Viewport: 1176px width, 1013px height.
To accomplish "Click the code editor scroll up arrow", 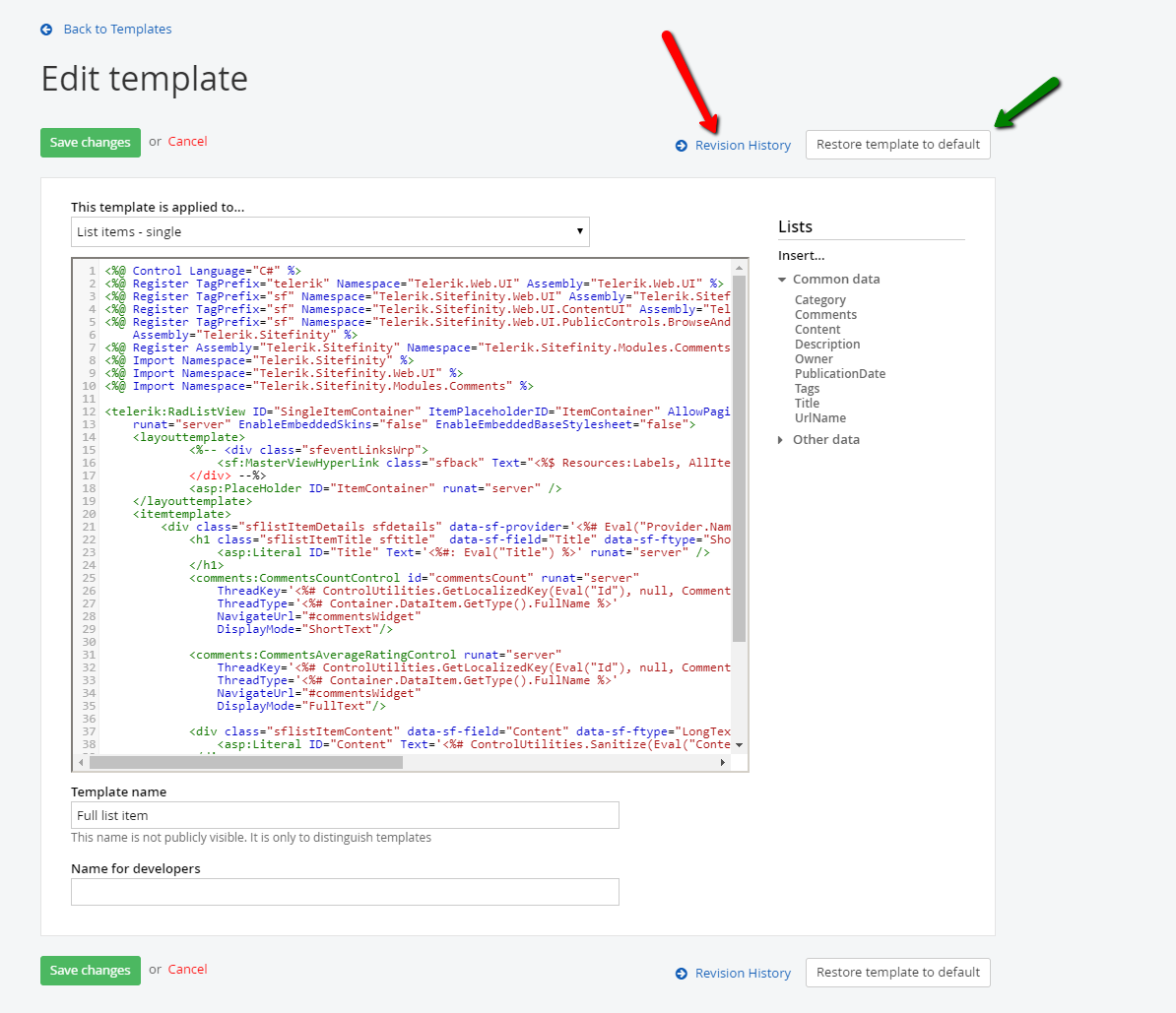I will click(739, 268).
